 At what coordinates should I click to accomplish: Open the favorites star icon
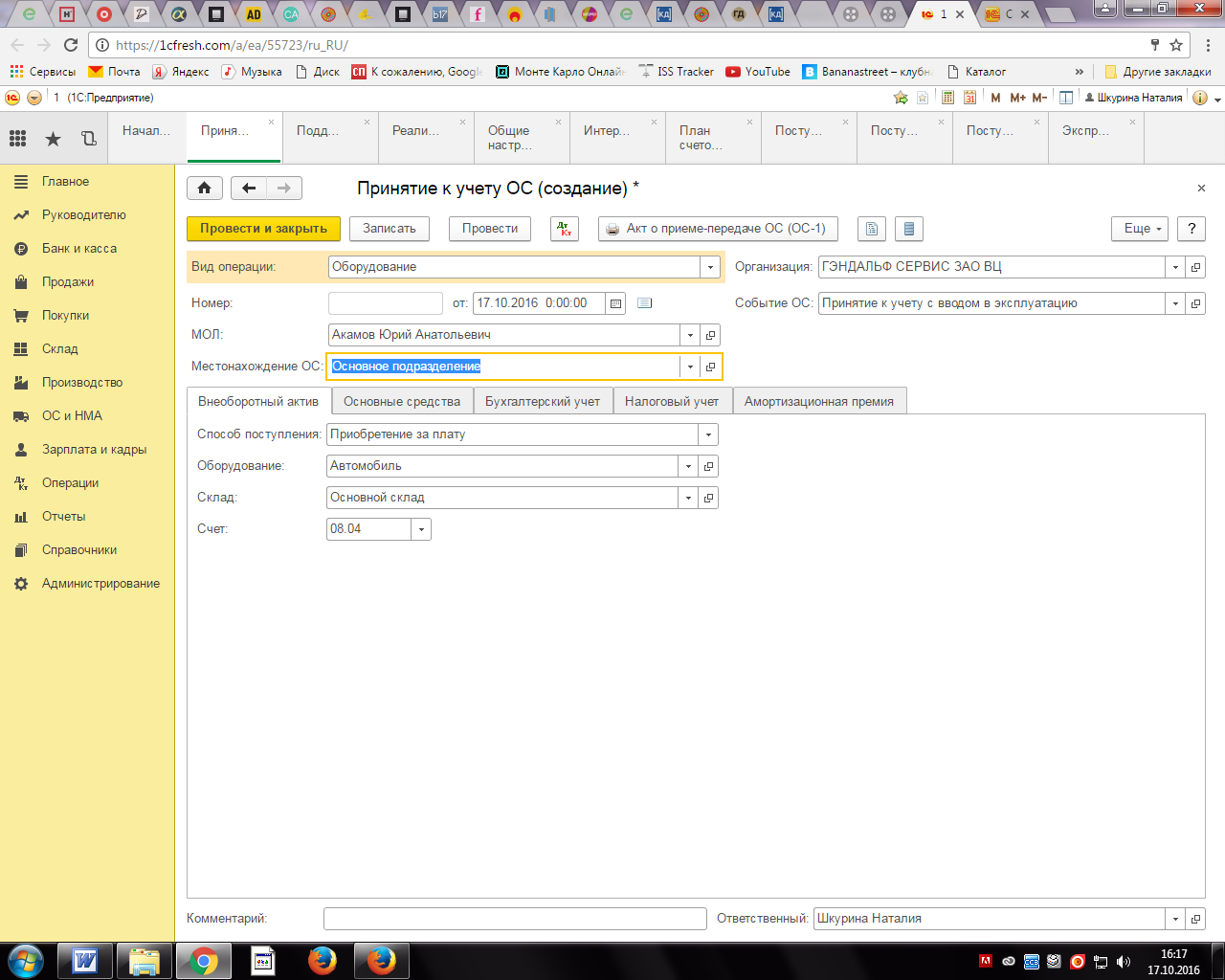[x=54, y=139]
